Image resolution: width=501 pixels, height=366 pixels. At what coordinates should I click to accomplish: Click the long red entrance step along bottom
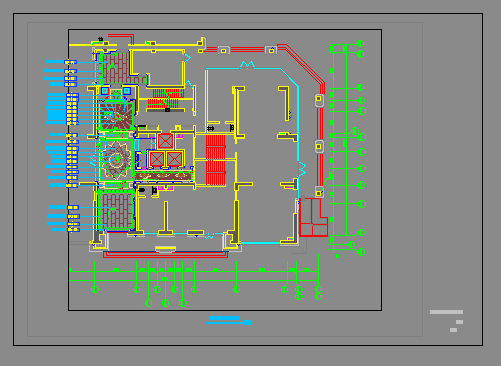(166, 255)
